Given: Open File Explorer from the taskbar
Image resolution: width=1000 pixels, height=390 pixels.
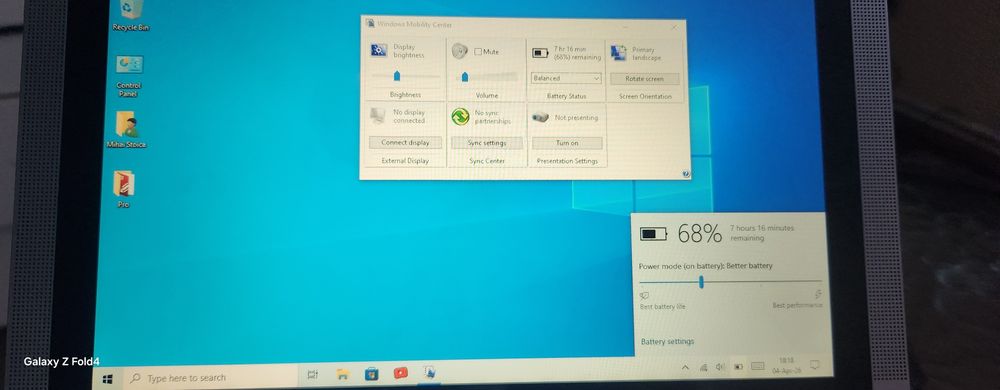Looking at the screenshot, I should click(342, 374).
